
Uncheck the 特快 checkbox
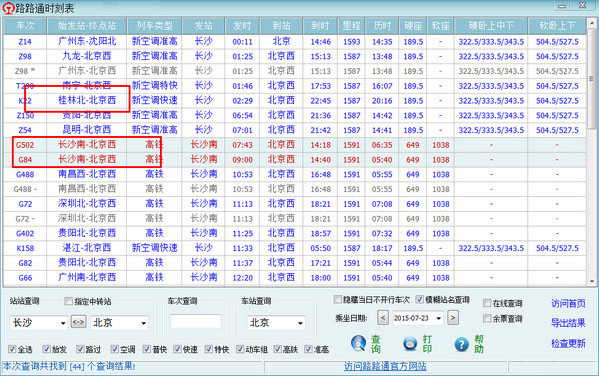click(209, 349)
